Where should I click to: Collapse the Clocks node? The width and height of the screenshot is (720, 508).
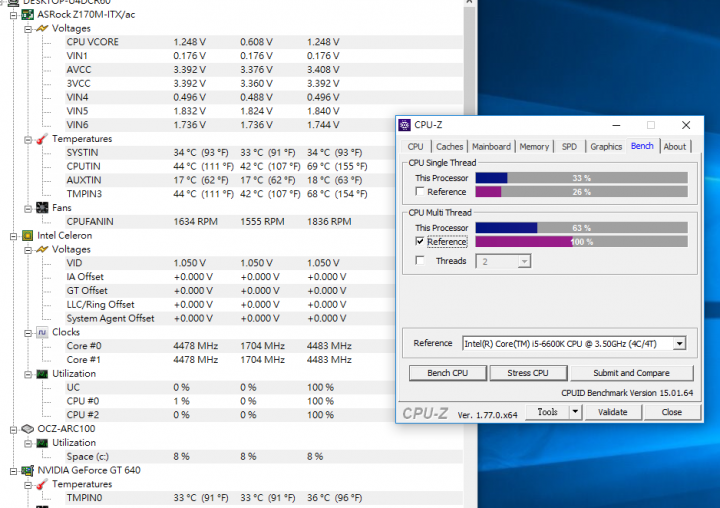28,333
